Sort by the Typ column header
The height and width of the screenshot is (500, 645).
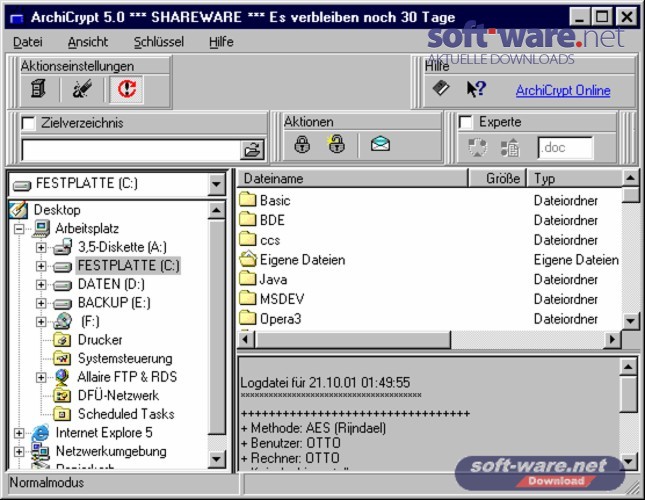574,178
